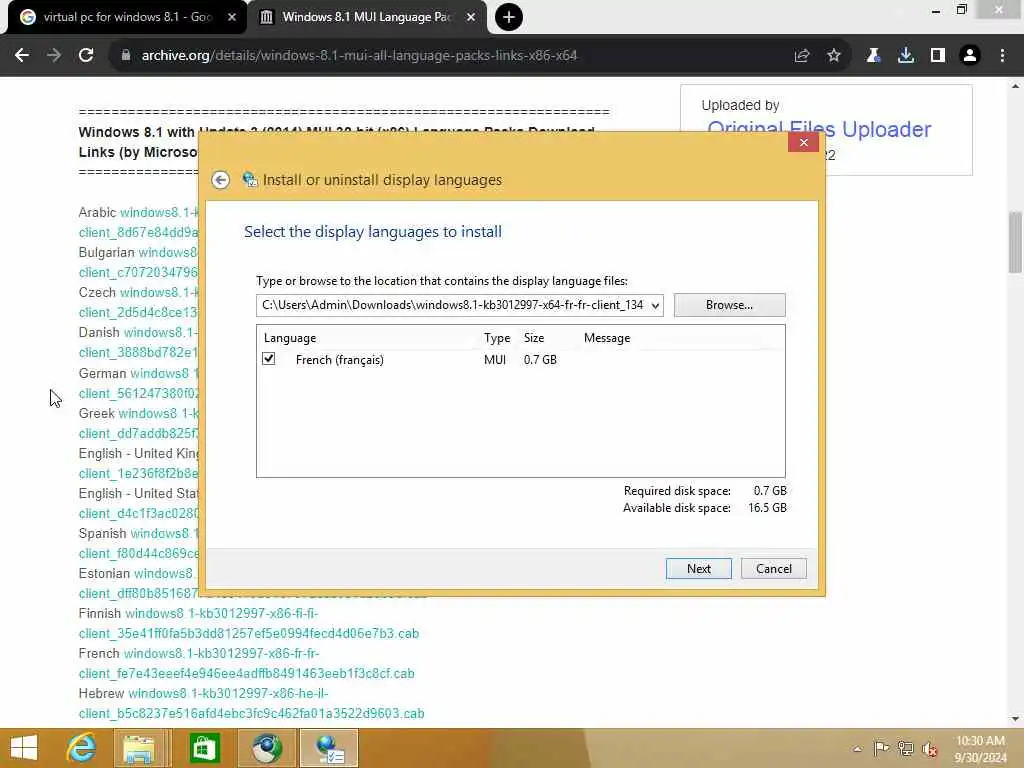Click the network tray icon

[x=905, y=748]
